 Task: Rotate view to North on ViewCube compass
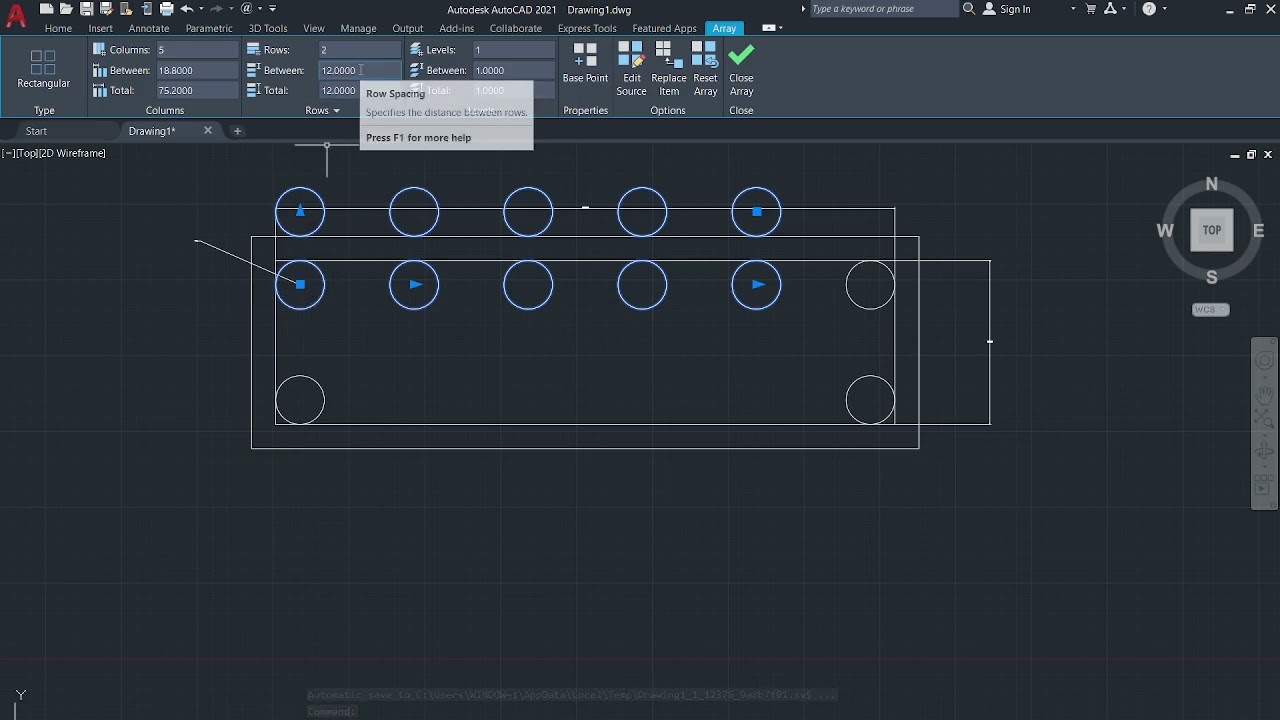[x=1211, y=184]
